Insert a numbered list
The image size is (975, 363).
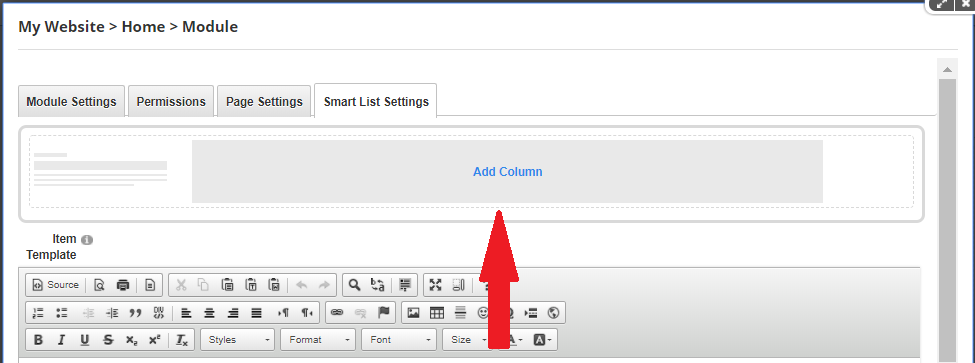tap(38, 313)
